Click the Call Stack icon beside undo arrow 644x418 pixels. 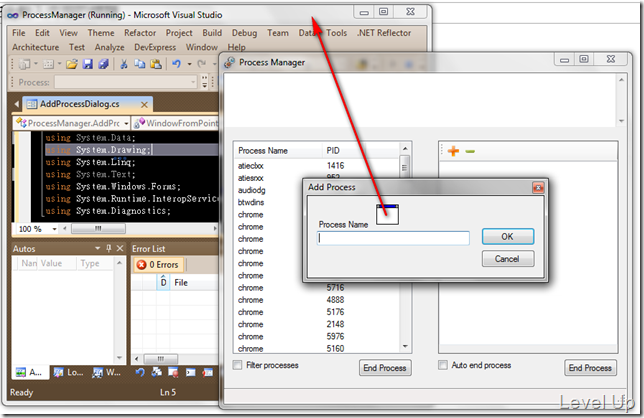[156, 372]
